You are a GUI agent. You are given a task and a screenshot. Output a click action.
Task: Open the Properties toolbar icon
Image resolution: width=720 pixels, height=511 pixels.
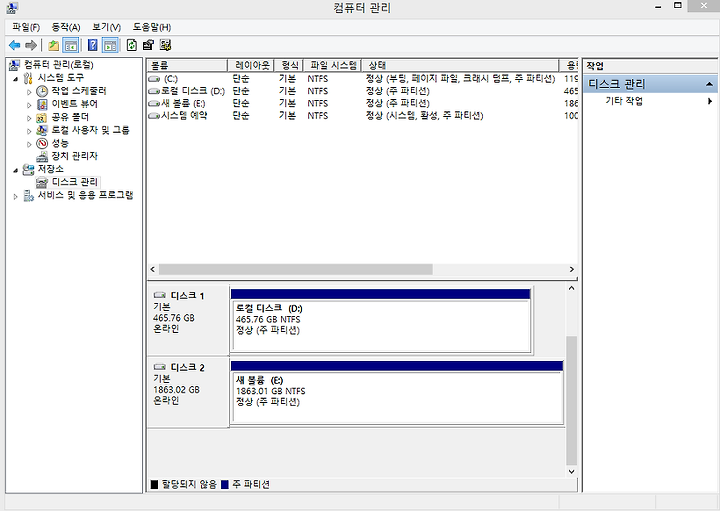pos(148,45)
